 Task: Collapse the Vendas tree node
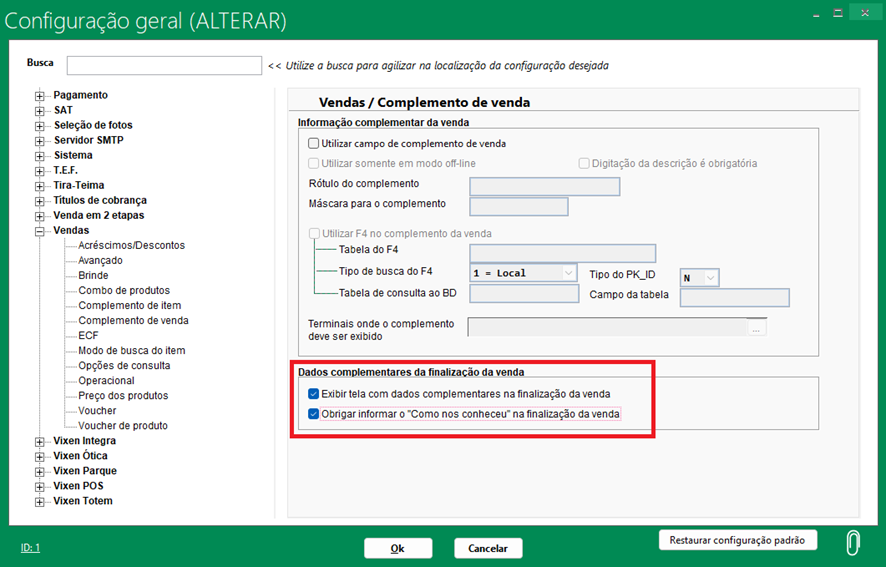coord(41,231)
